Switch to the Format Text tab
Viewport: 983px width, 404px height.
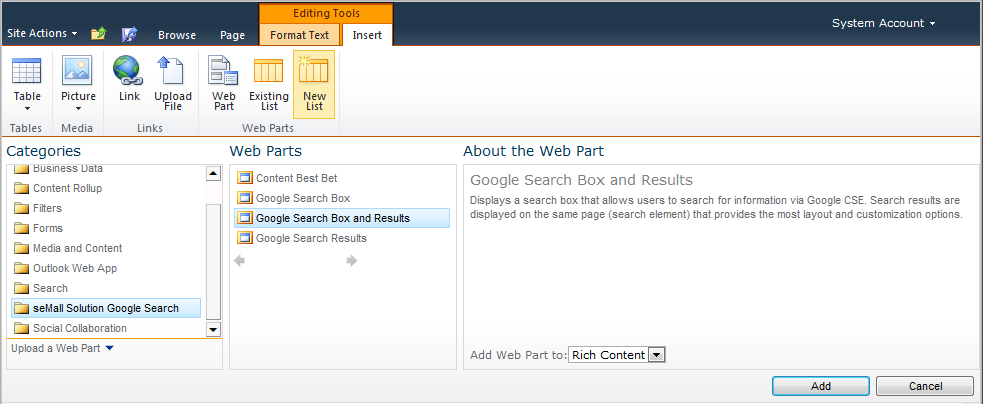pyautogui.click(x=299, y=35)
